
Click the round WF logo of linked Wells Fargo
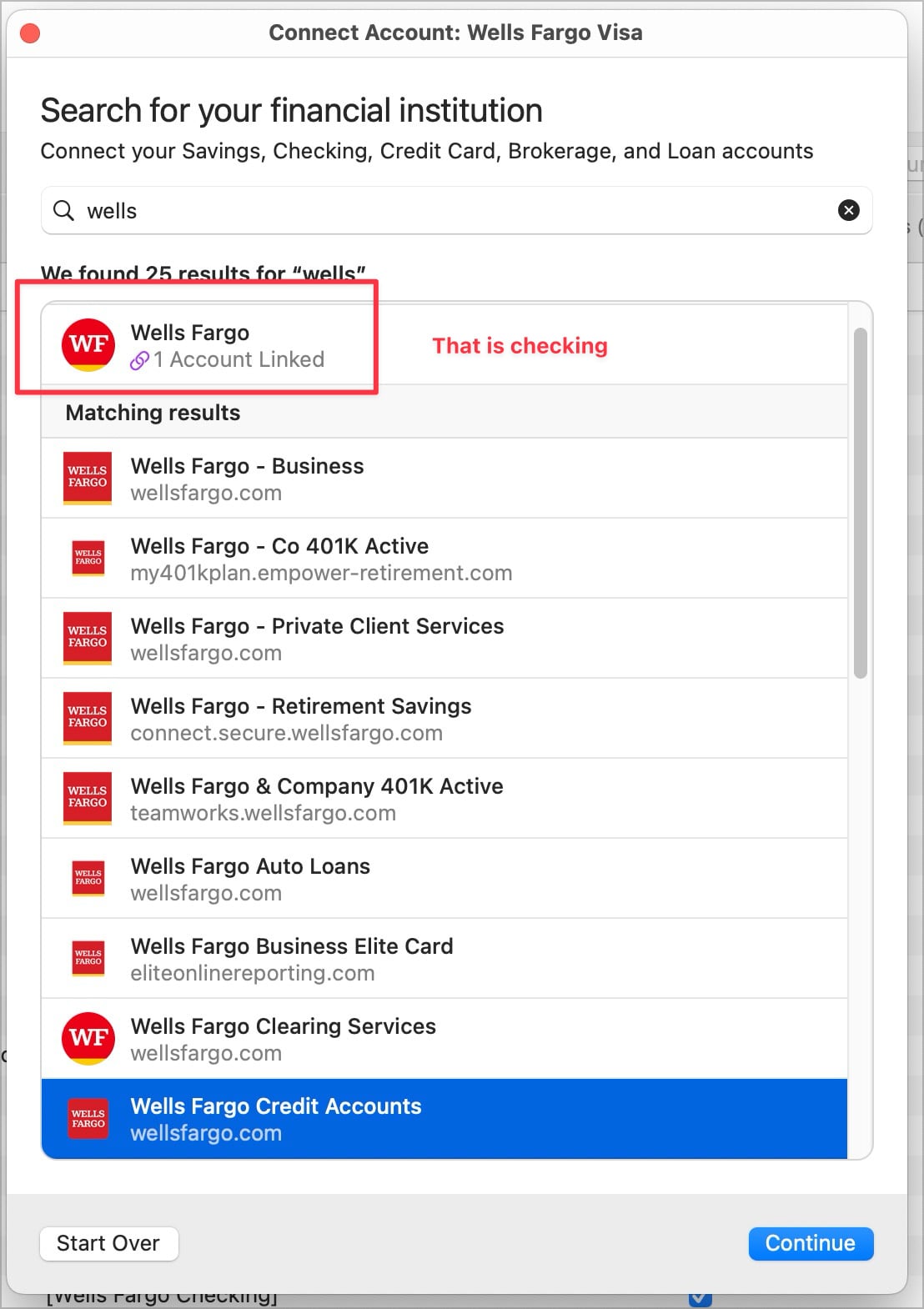point(88,345)
